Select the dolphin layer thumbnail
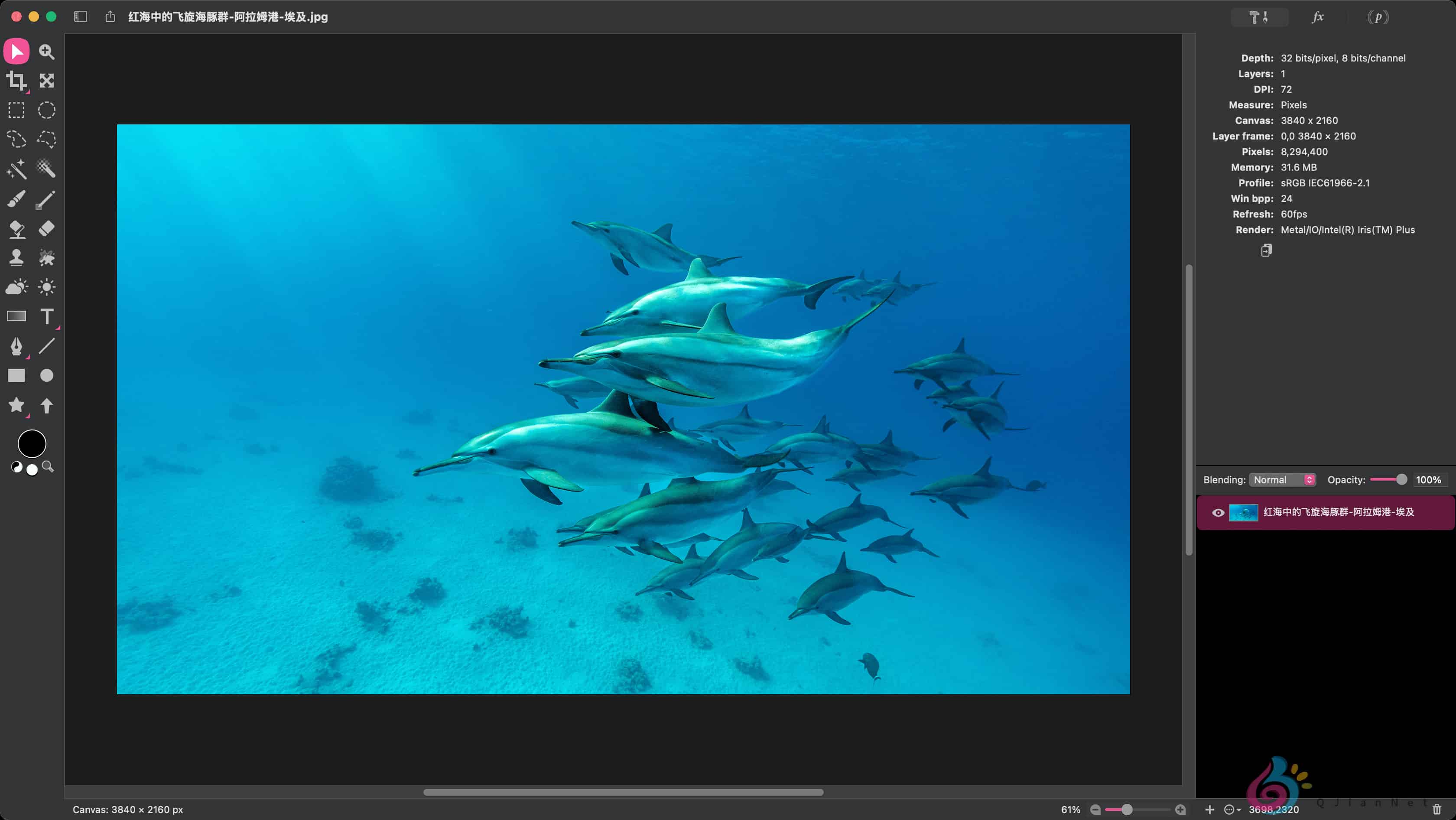The height and width of the screenshot is (820, 1456). pyautogui.click(x=1243, y=513)
